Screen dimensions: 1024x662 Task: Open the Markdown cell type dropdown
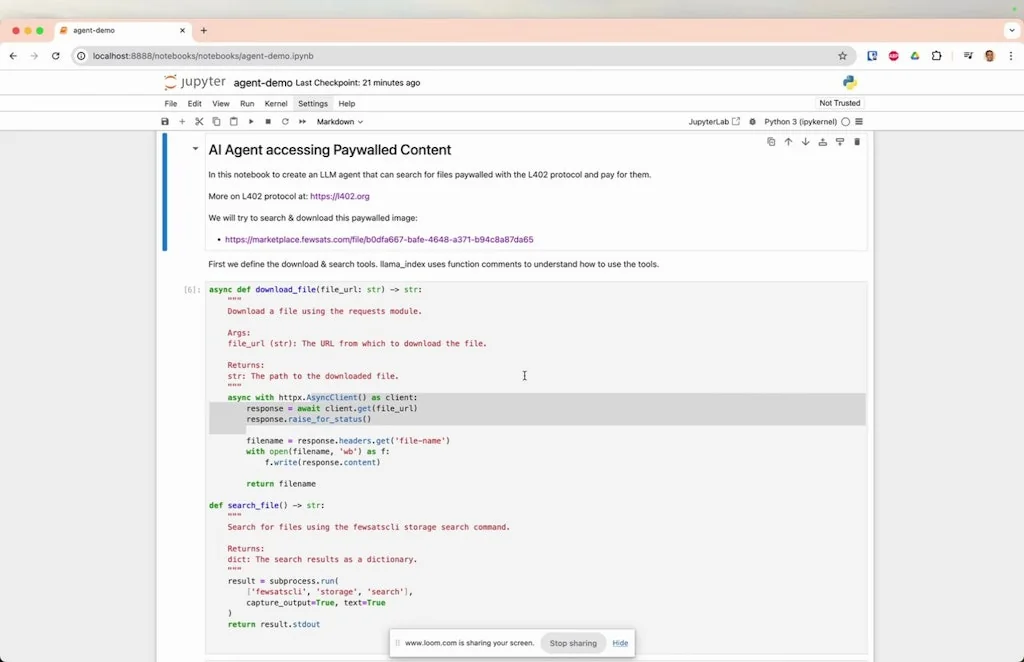pyautogui.click(x=338, y=121)
